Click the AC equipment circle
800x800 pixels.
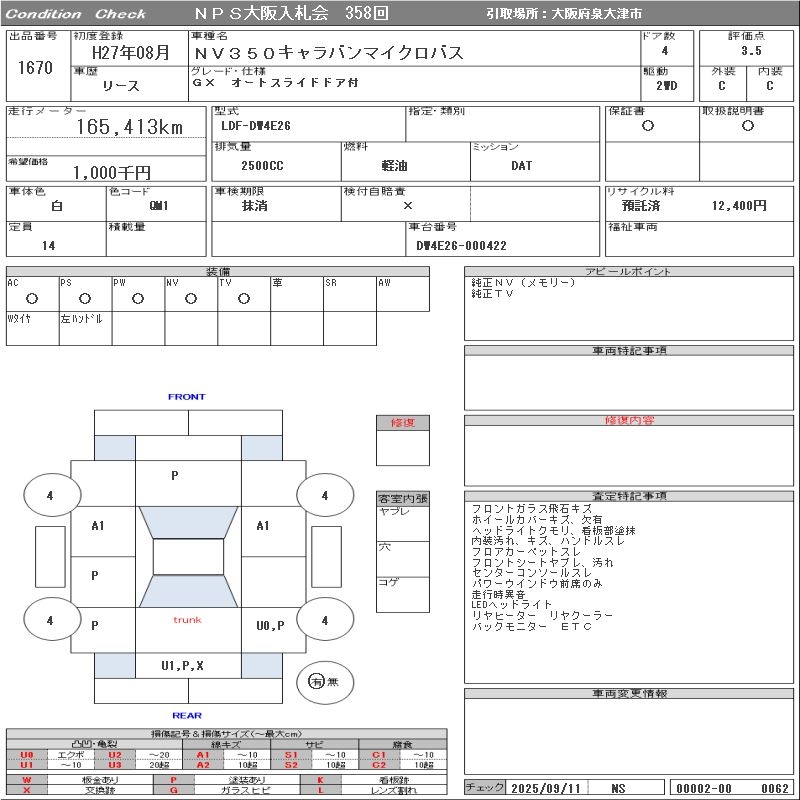pos(32,299)
